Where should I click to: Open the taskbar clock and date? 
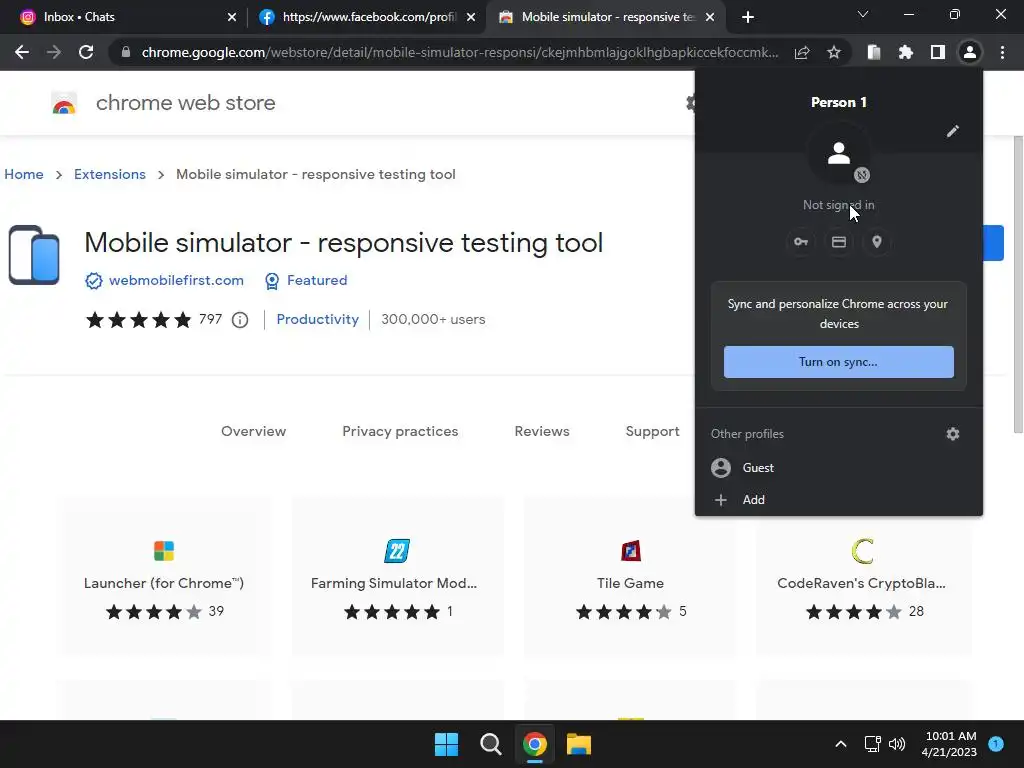click(950, 744)
